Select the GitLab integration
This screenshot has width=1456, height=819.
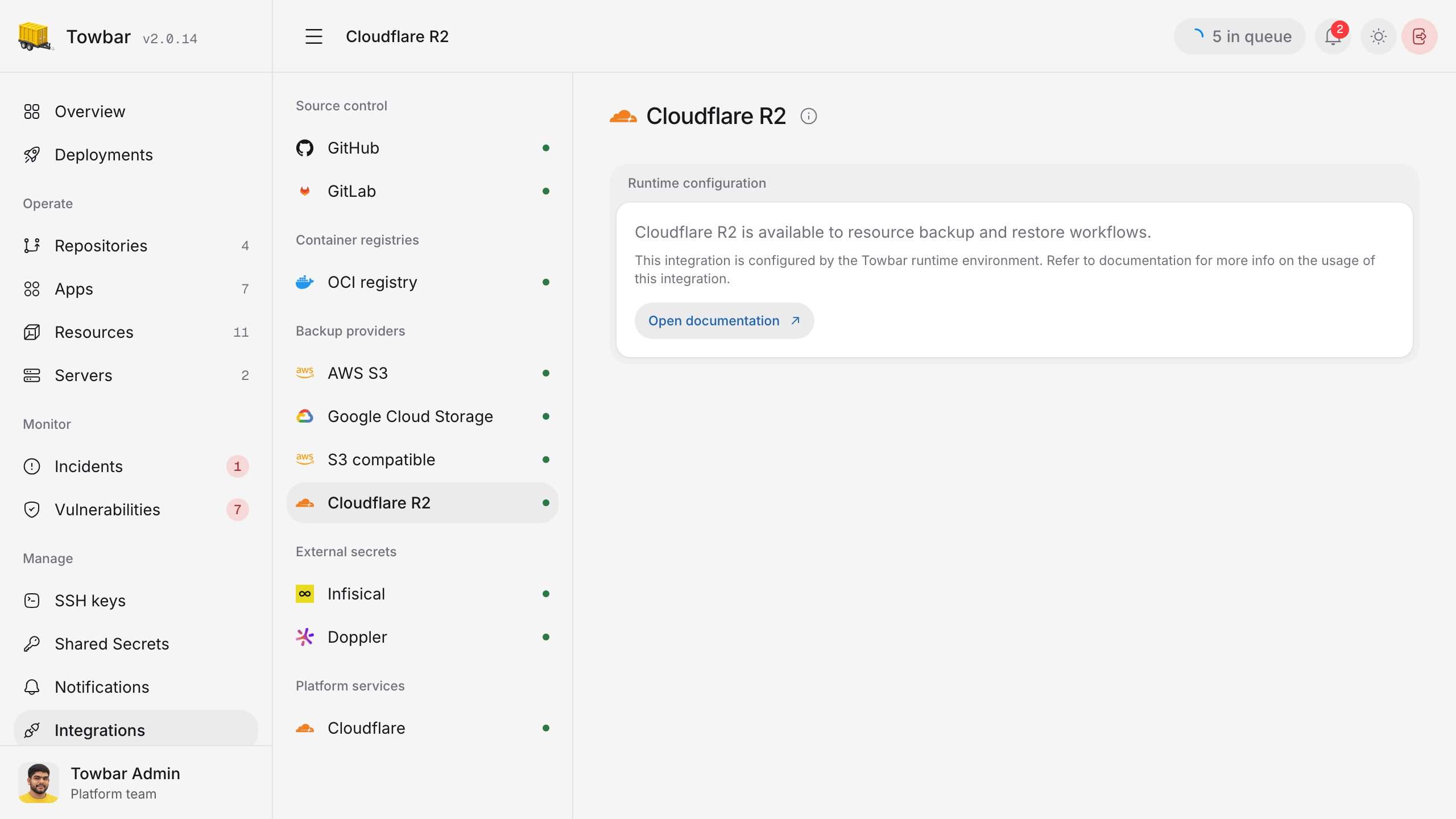pos(423,191)
